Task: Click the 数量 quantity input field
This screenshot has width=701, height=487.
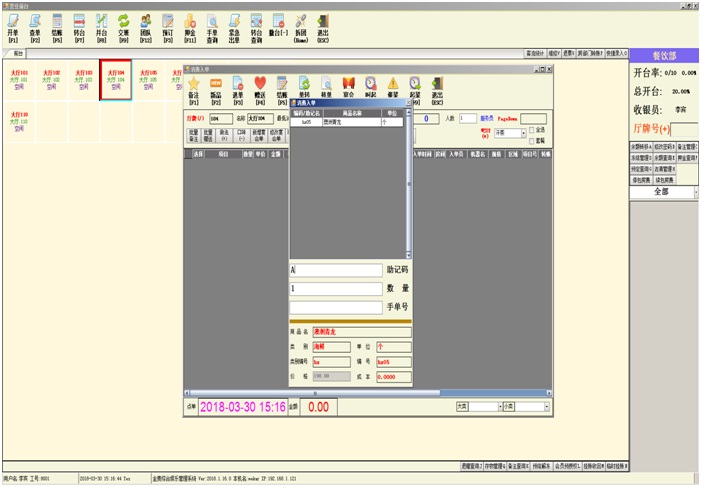Action: (335, 288)
